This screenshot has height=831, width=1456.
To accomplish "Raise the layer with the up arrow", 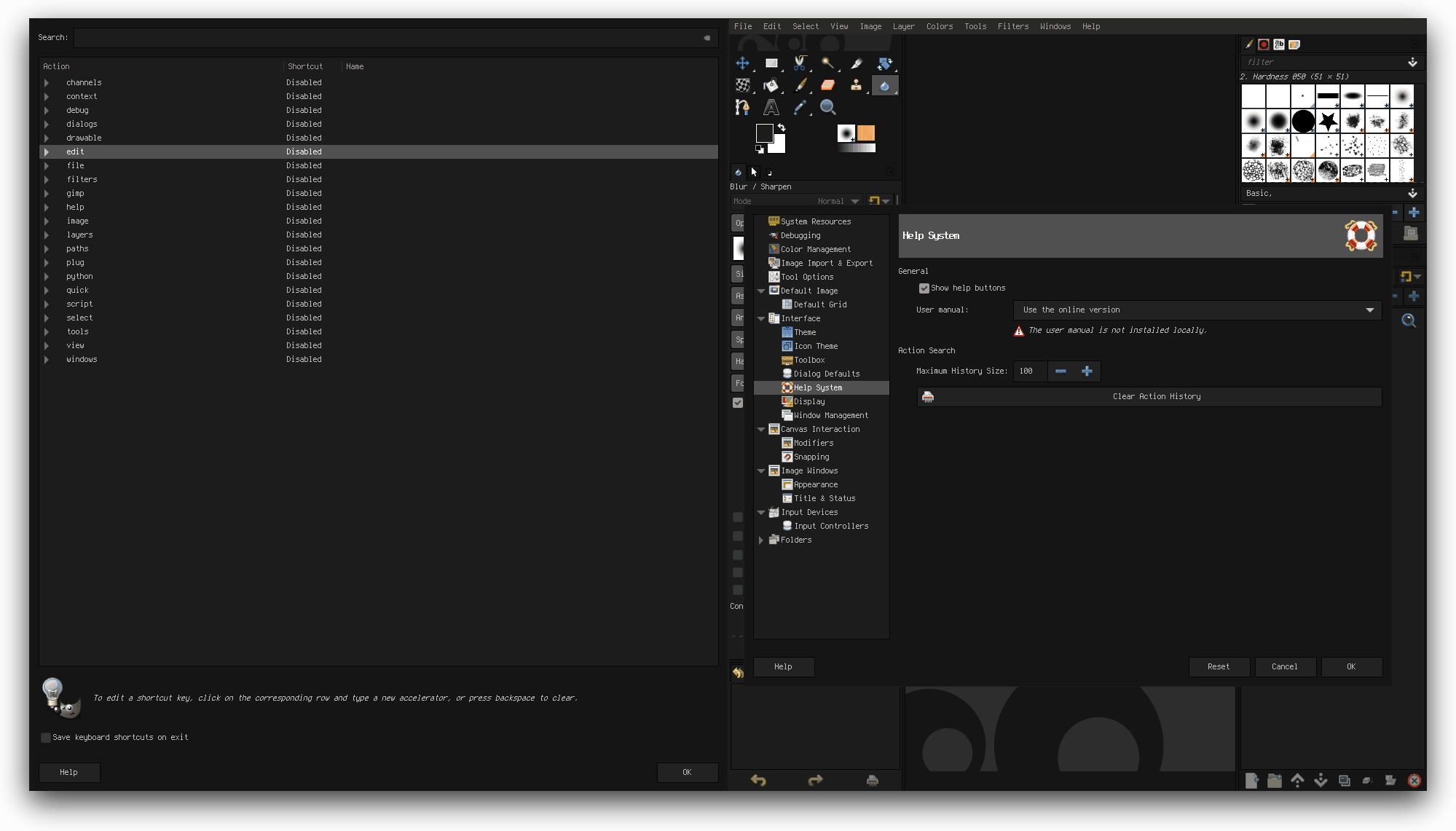I will coord(1298,781).
